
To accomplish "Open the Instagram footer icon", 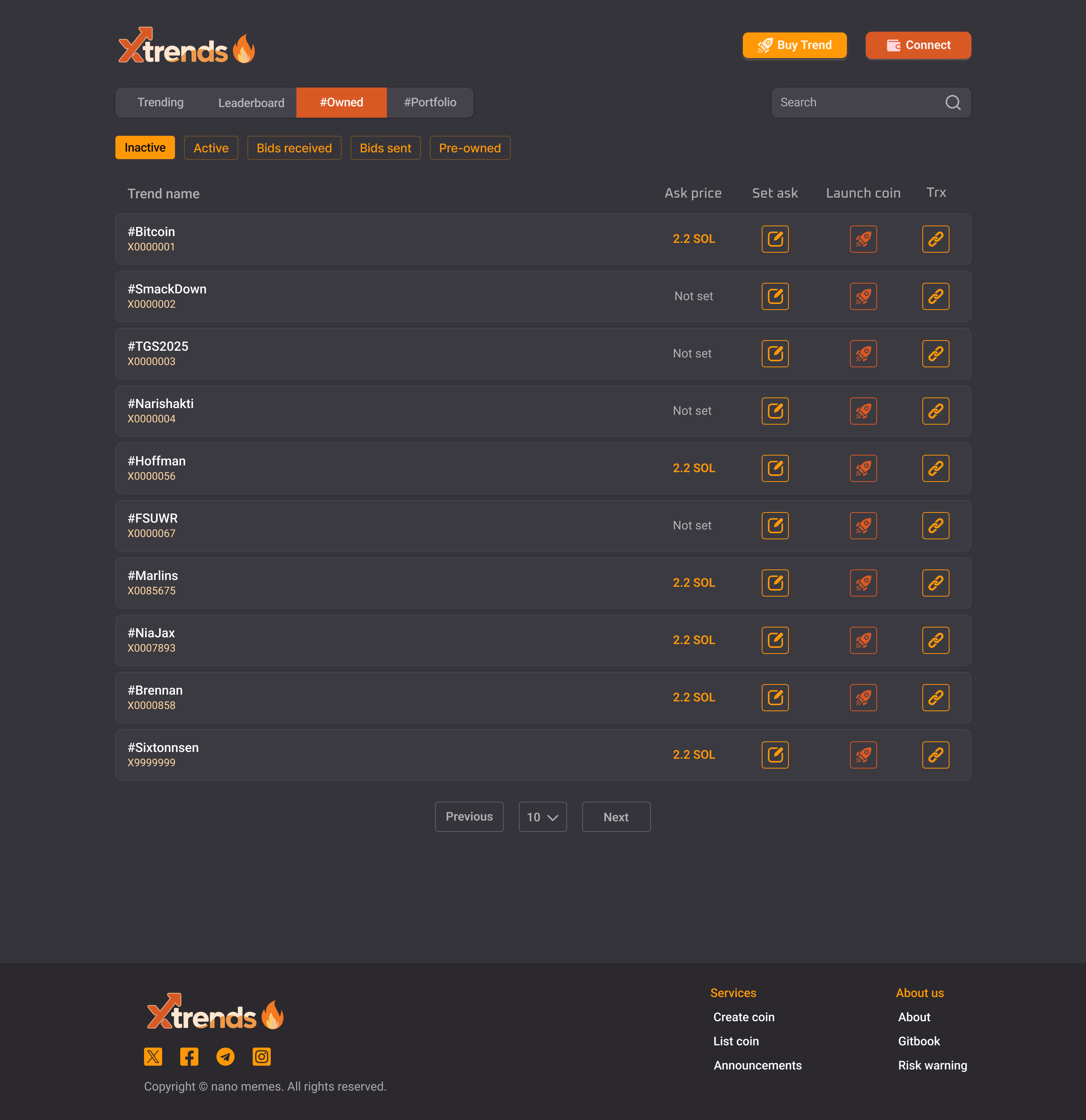I will (x=262, y=1057).
